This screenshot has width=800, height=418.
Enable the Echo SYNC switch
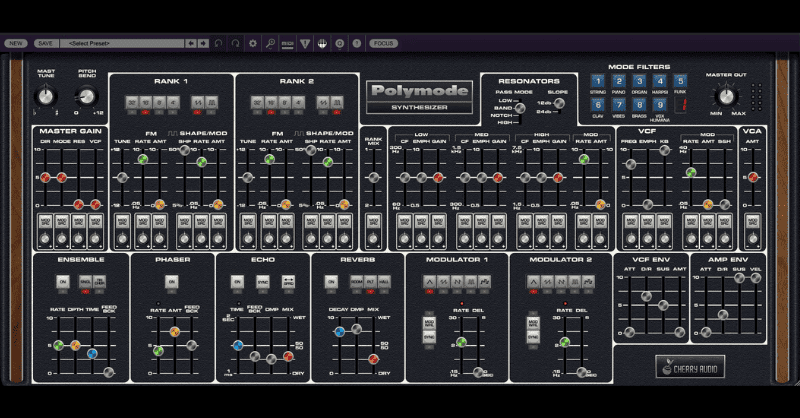click(263, 282)
